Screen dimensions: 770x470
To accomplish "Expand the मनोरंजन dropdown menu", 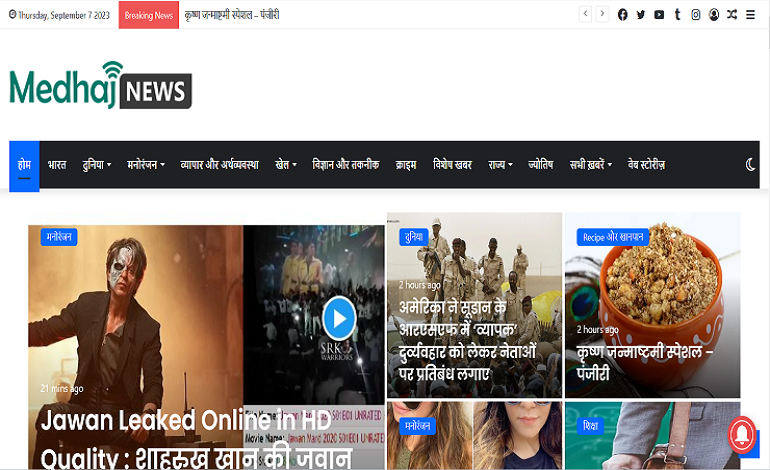I will coord(146,165).
